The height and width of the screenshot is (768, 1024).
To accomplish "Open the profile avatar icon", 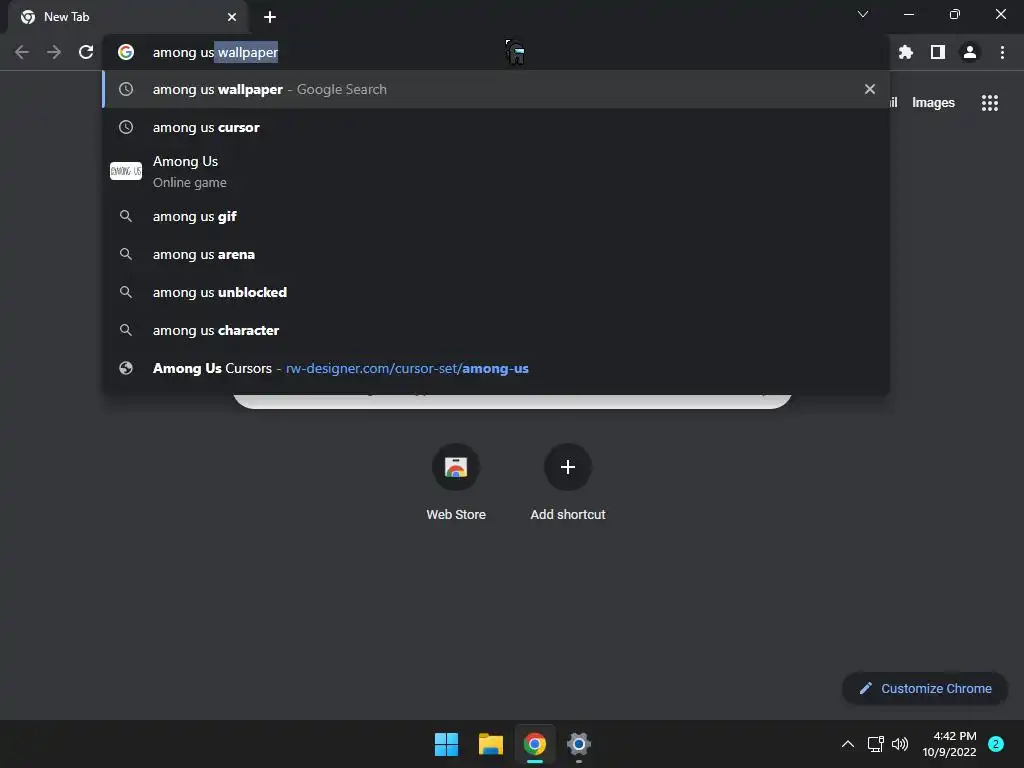I will (x=970, y=52).
